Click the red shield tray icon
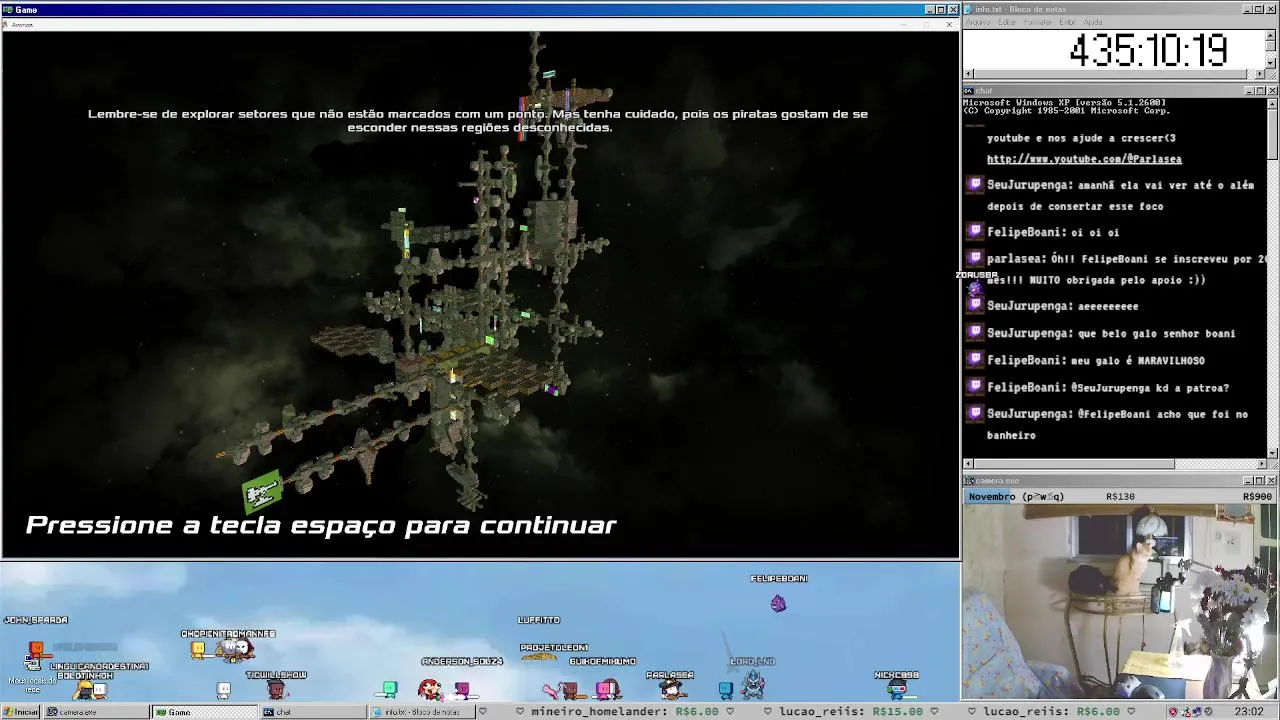 coord(1173,712)
